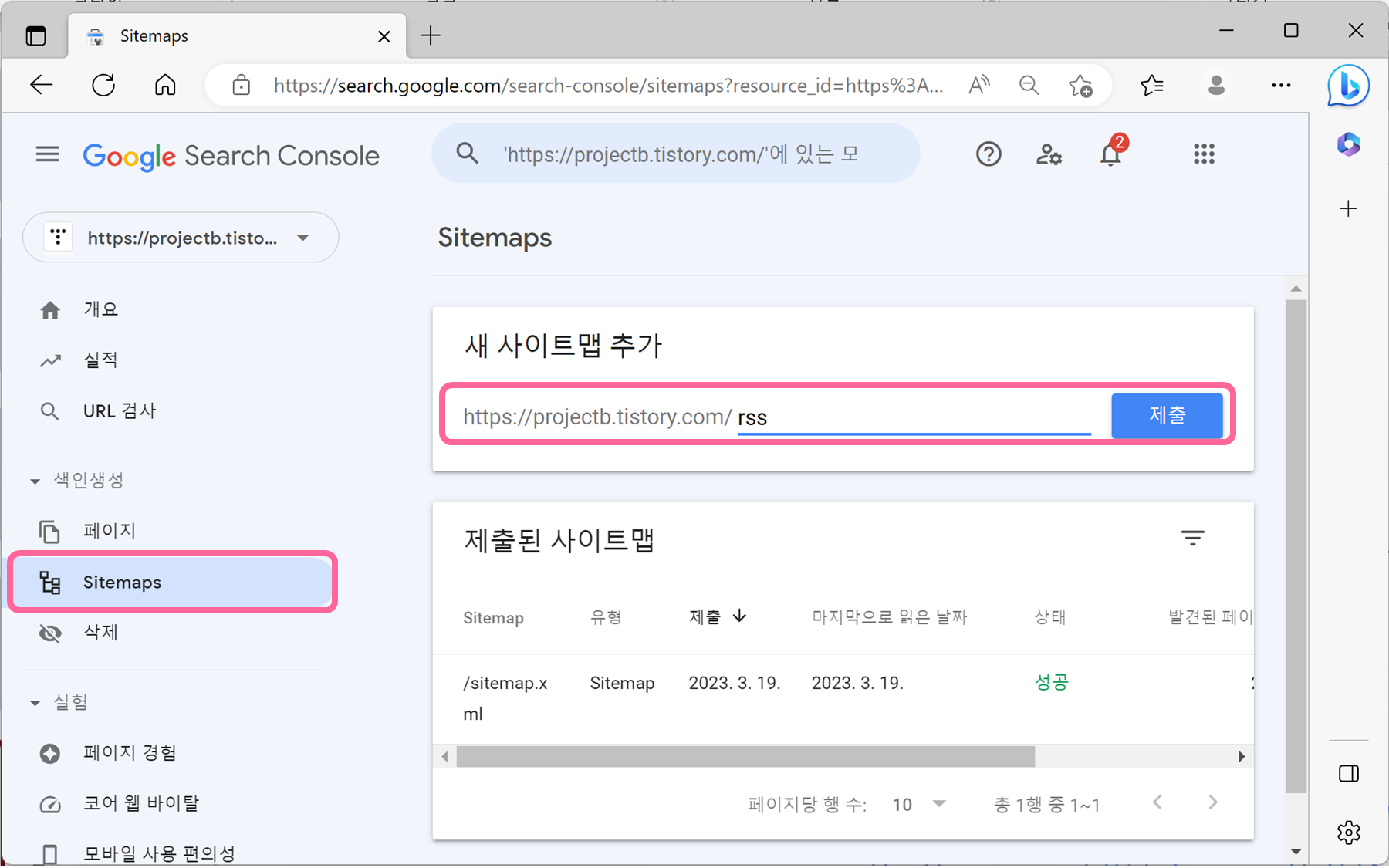
Task: Open Microsoft 365 sidebar icon
Action: pyautogui.click(x=1348, y=144)
